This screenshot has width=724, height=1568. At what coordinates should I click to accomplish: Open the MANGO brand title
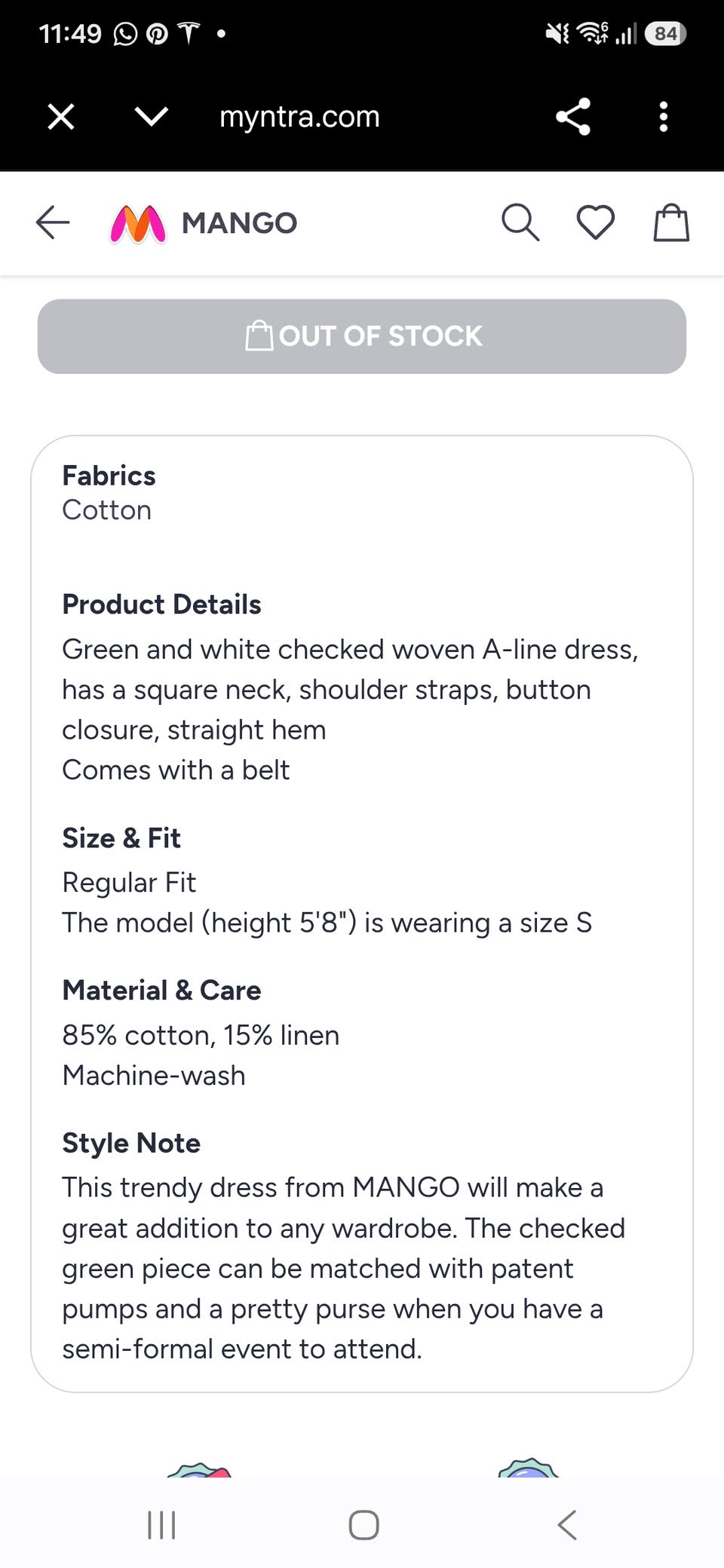[x=239, y=223]
